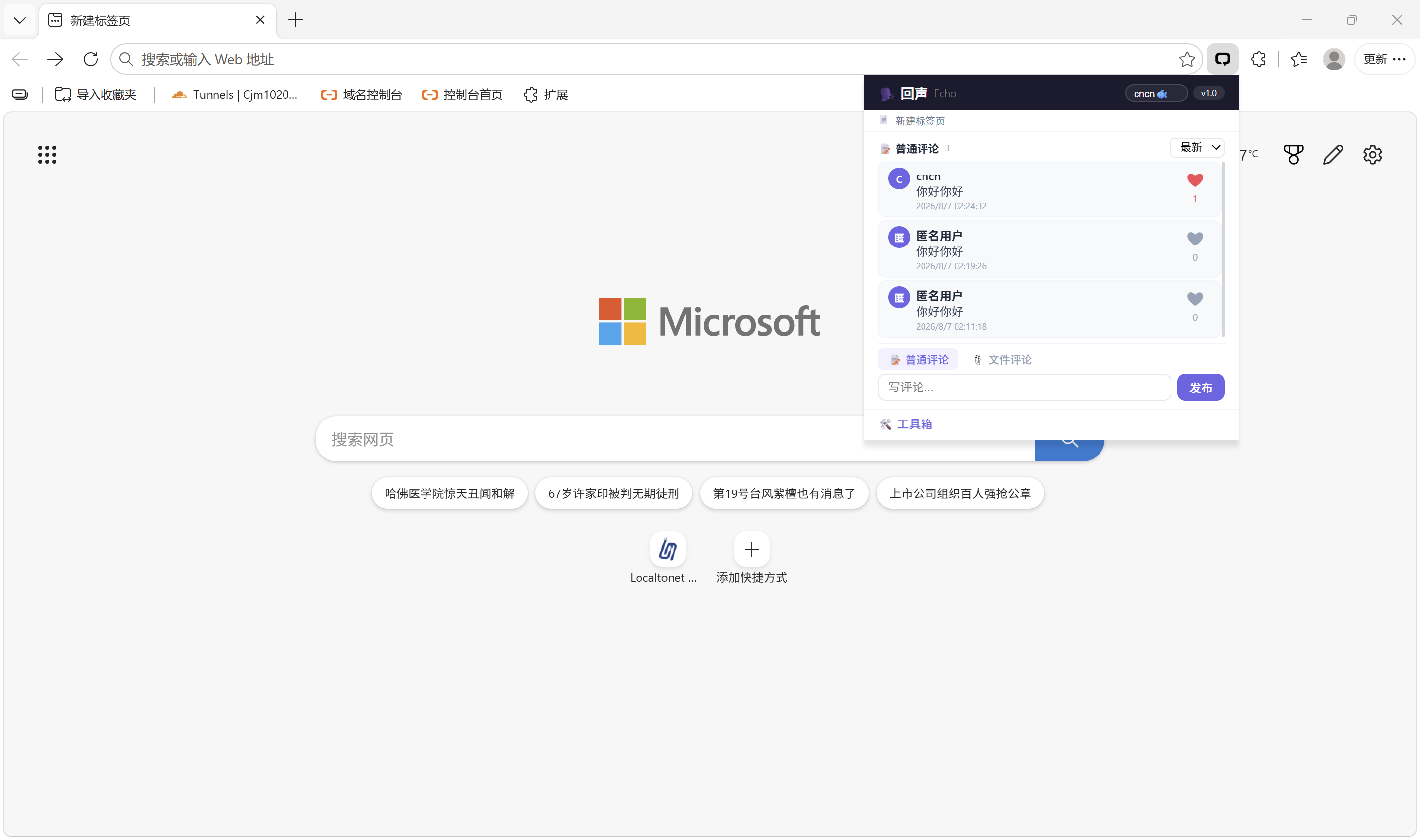Switch to the 普通评论 tab
Viewport: 1420px width, 840px height.
tap(918, 359)
